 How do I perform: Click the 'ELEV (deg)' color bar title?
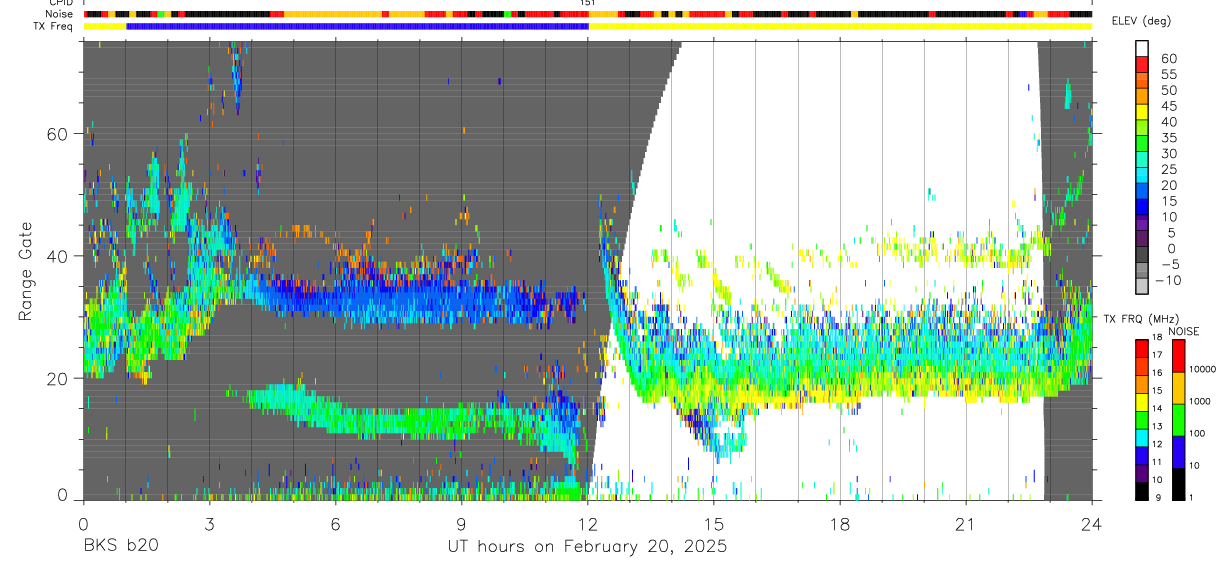click(1141, 21)
